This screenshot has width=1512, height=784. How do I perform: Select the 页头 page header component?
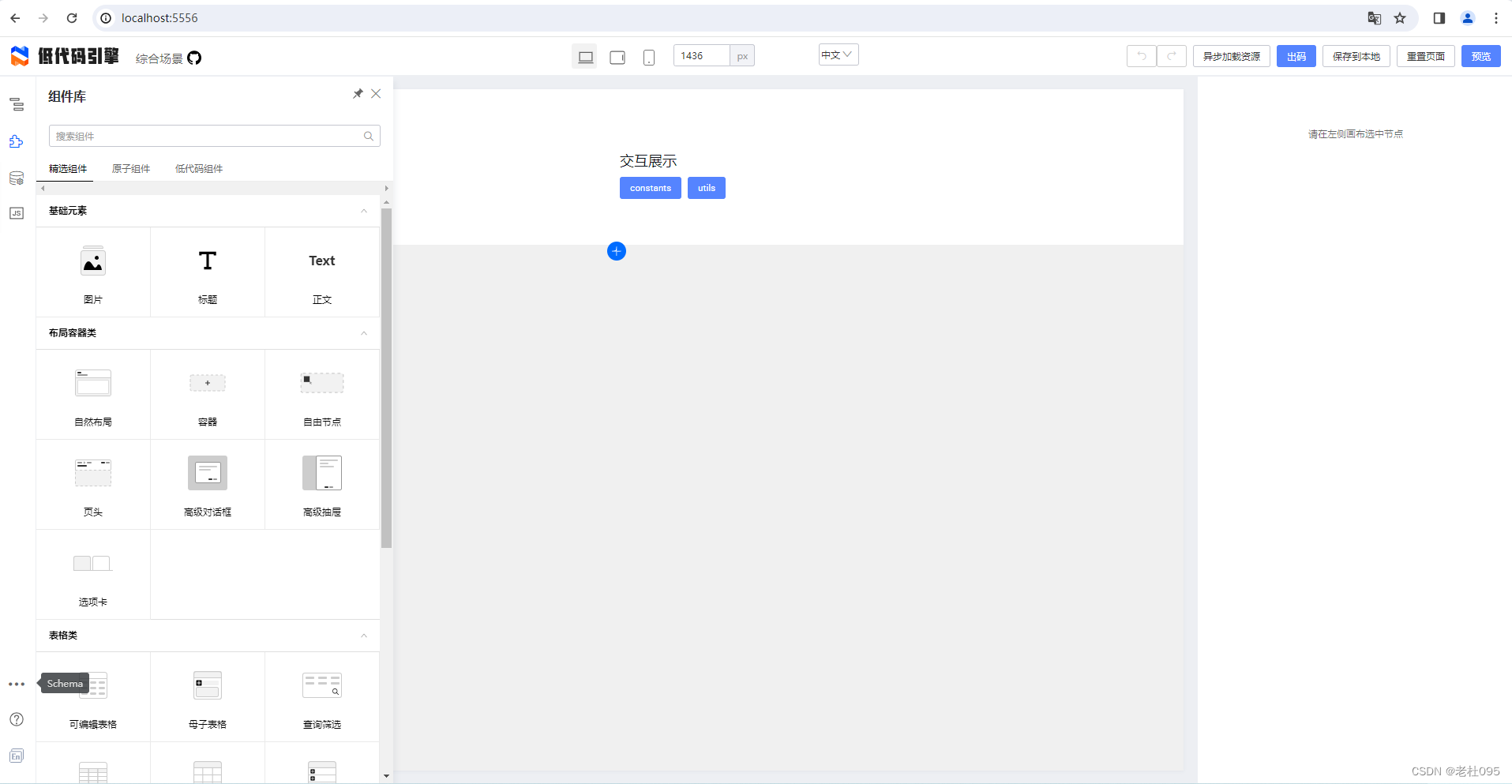pos(93,485)
